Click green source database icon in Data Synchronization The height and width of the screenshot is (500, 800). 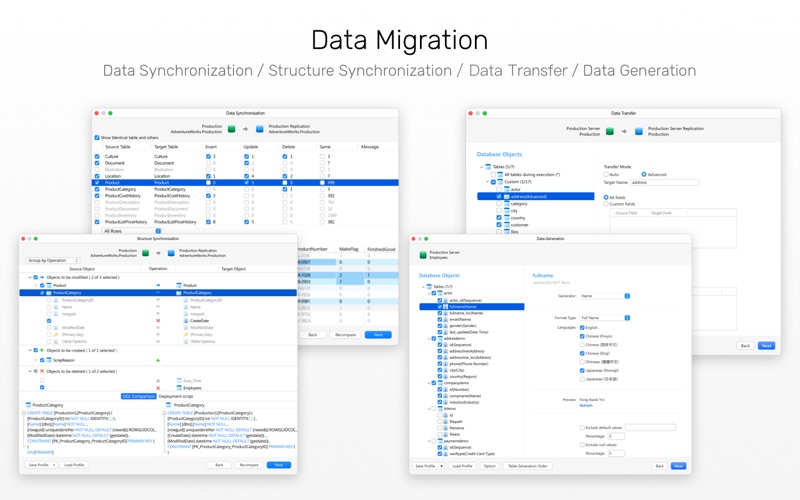pos(231,129)
